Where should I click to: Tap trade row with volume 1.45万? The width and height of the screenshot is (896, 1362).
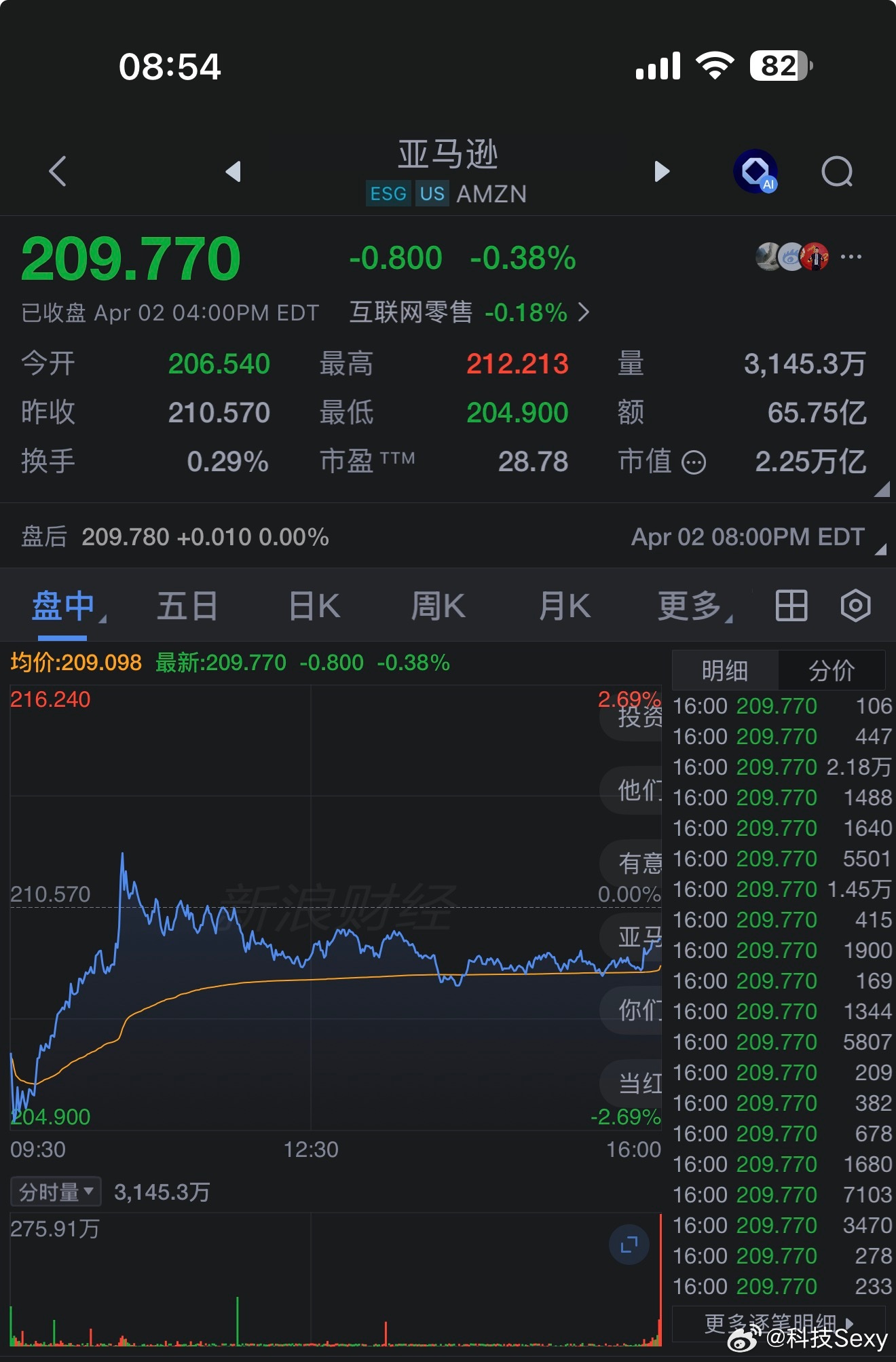coord(782,889)
